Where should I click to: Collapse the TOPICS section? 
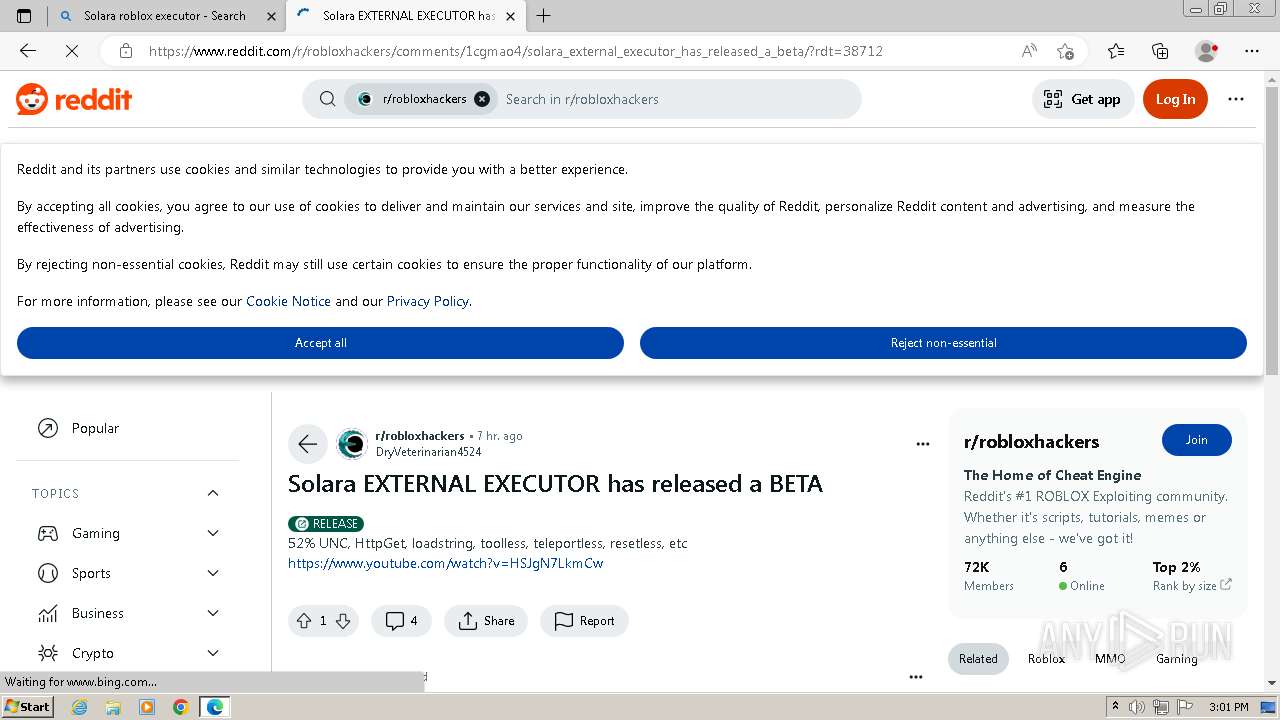click(213, 493)
